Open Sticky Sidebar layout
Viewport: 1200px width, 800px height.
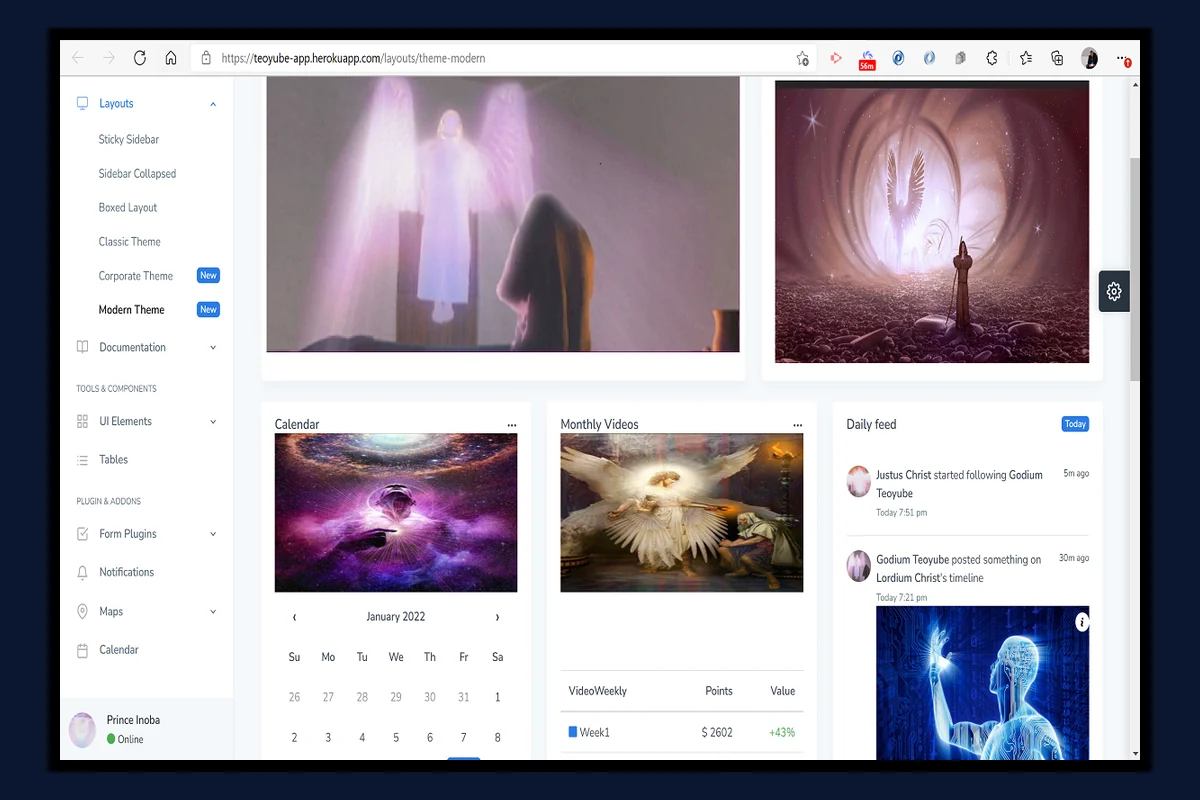(129, 139)
